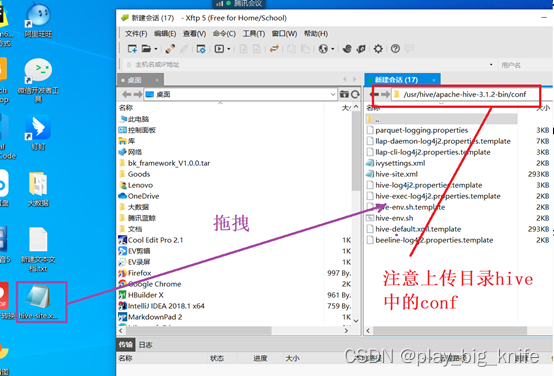The width and height of the screenshot is (554, 376).
Task: Click the back arrow in remote pane
Action: 374,94
